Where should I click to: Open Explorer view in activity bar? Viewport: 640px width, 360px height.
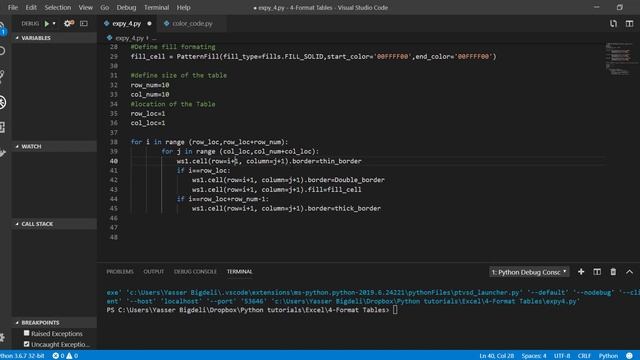coord(2,28)
